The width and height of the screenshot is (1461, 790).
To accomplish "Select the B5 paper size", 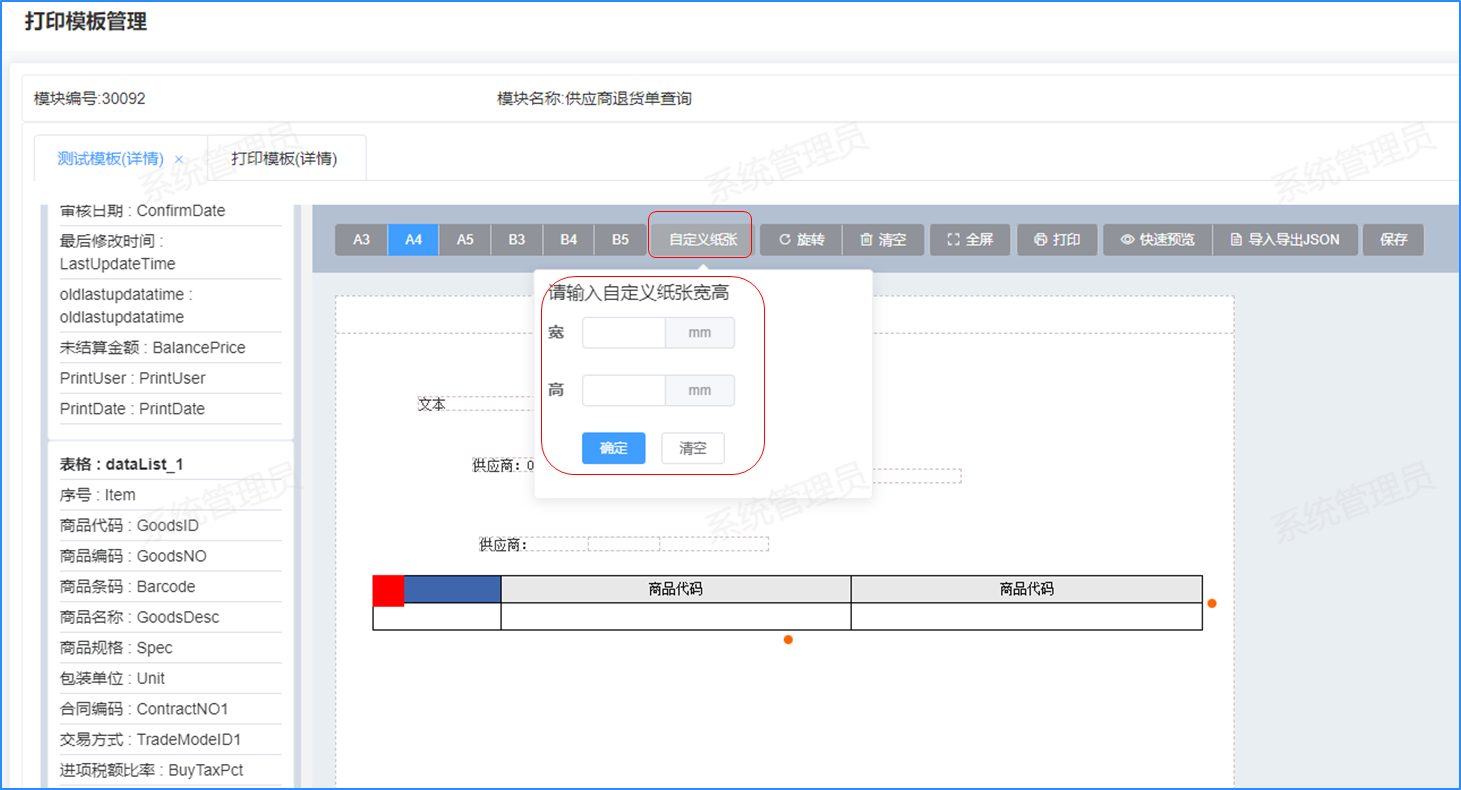I will pos(621,240).
